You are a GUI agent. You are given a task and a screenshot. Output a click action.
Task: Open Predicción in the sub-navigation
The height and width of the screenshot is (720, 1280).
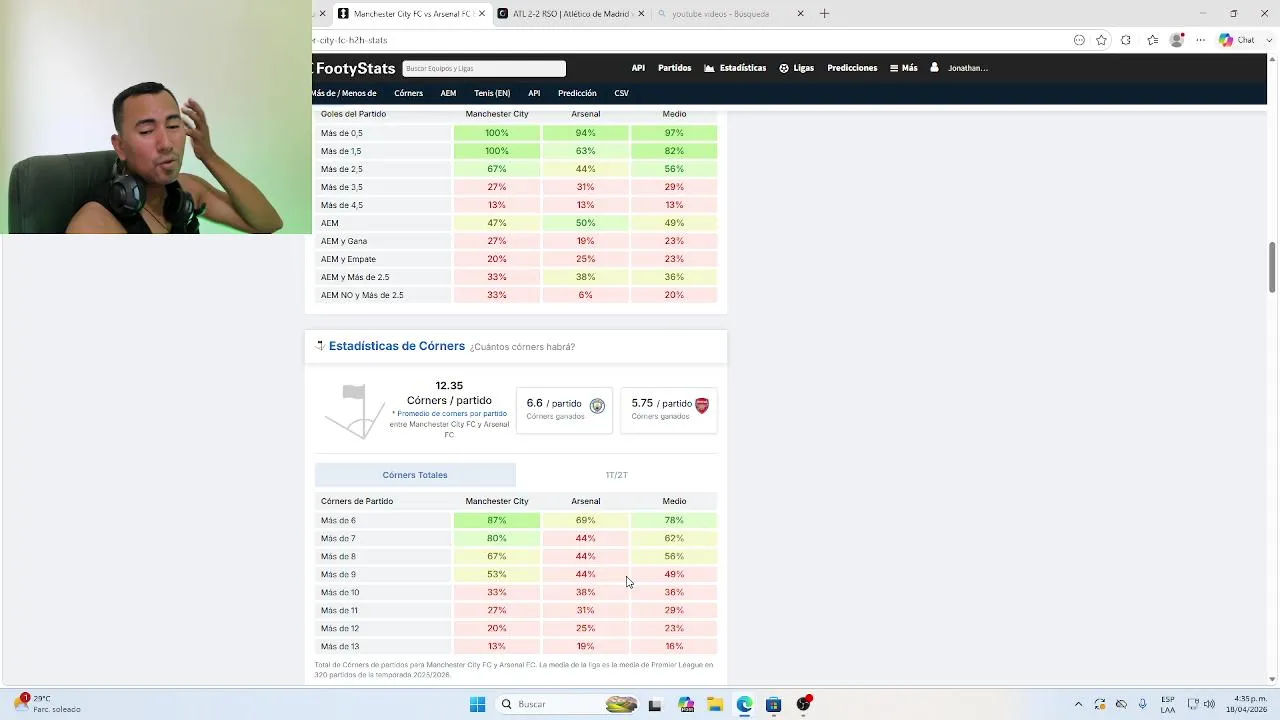pyautogui.click(x=577, y=93)
